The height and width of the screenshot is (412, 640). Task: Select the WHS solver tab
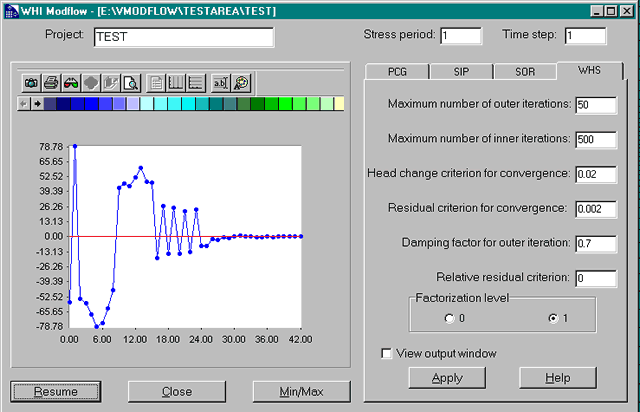point(589,70)
